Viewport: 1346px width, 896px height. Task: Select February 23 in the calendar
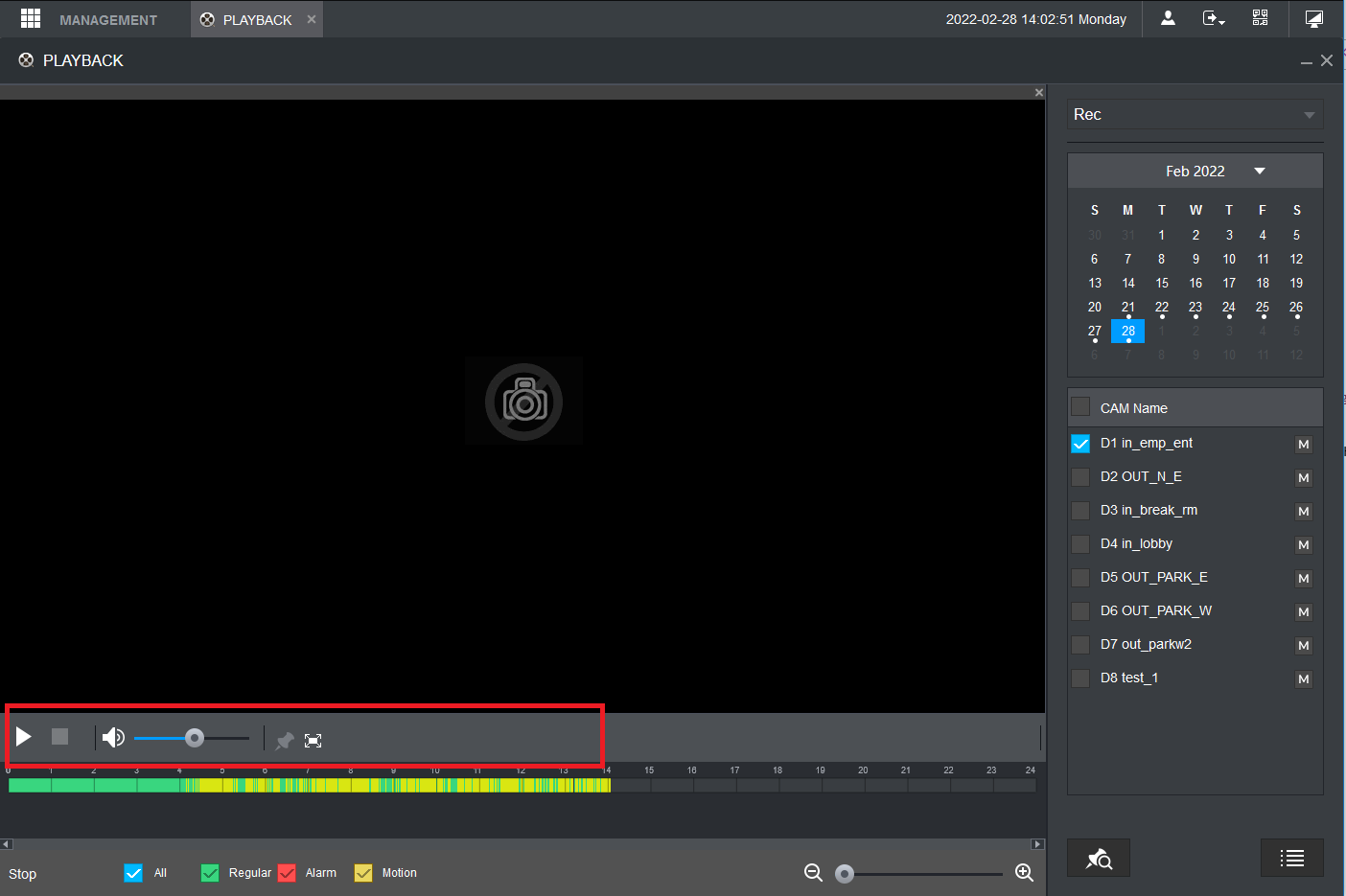(x=1195, y=308)
